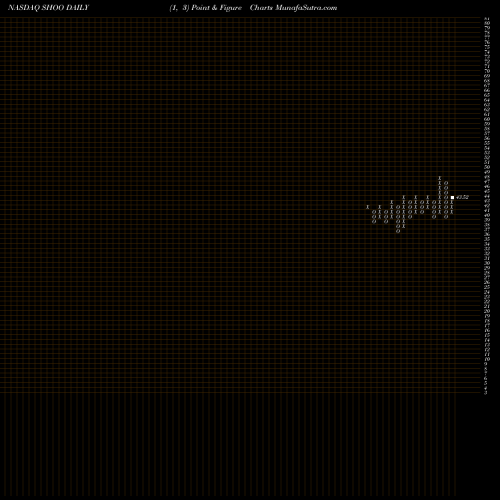Click the leftmost single X on the chart
Image resolution: width=500 pixels, height=500 pixels.
pos(368,207)
